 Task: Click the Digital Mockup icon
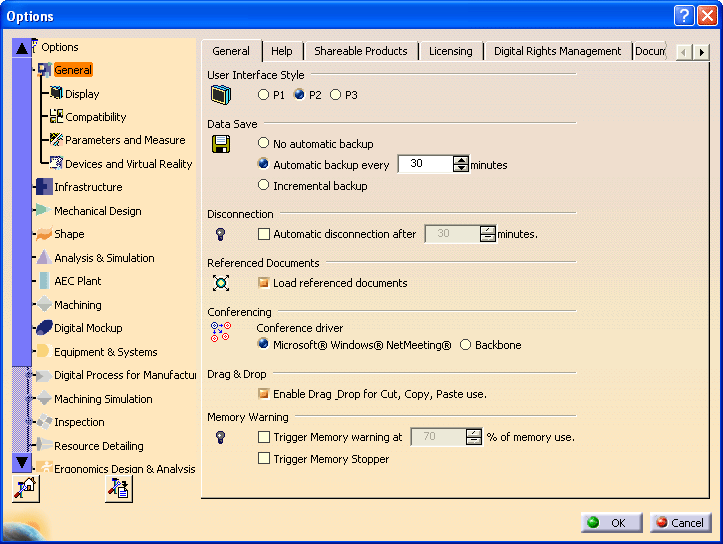tap(43, 328)
